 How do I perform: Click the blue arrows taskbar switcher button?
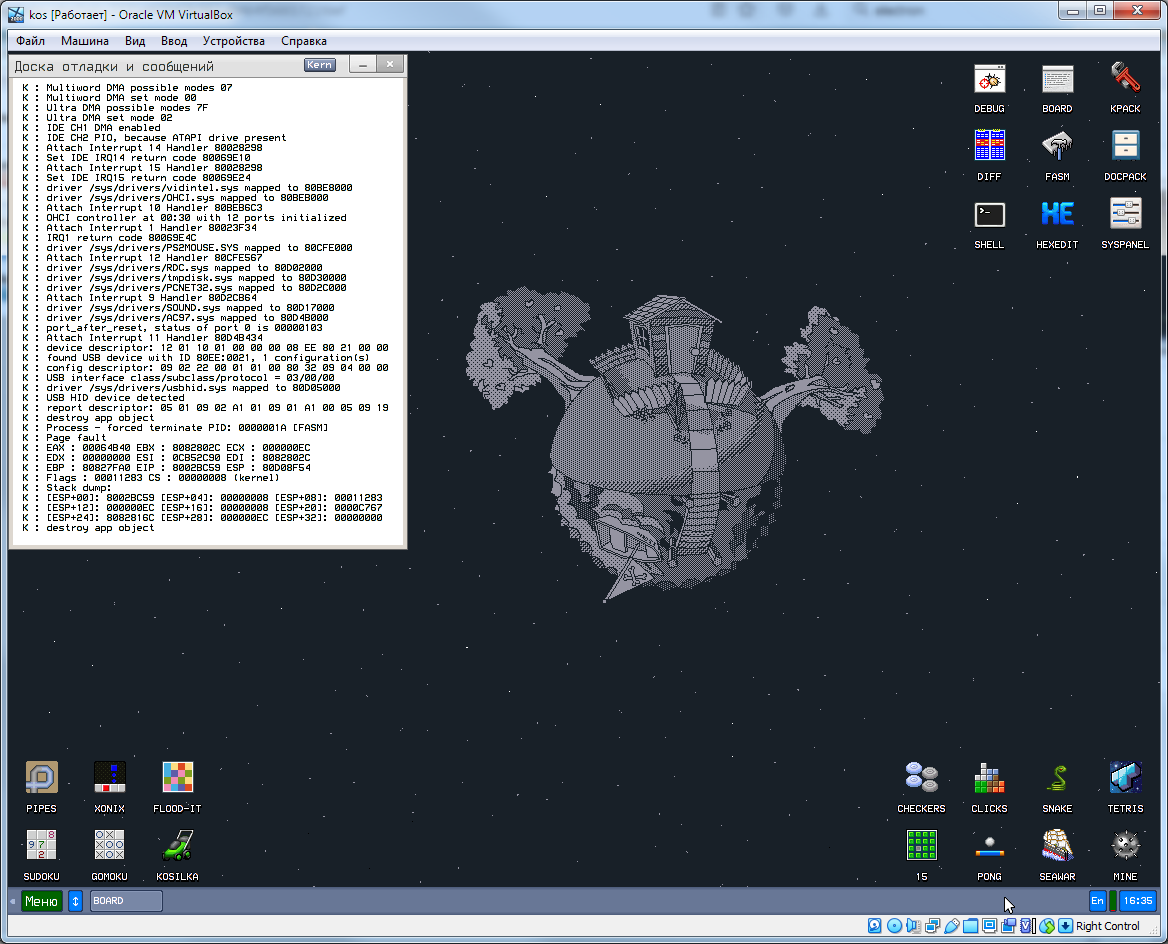coord(75,901)
